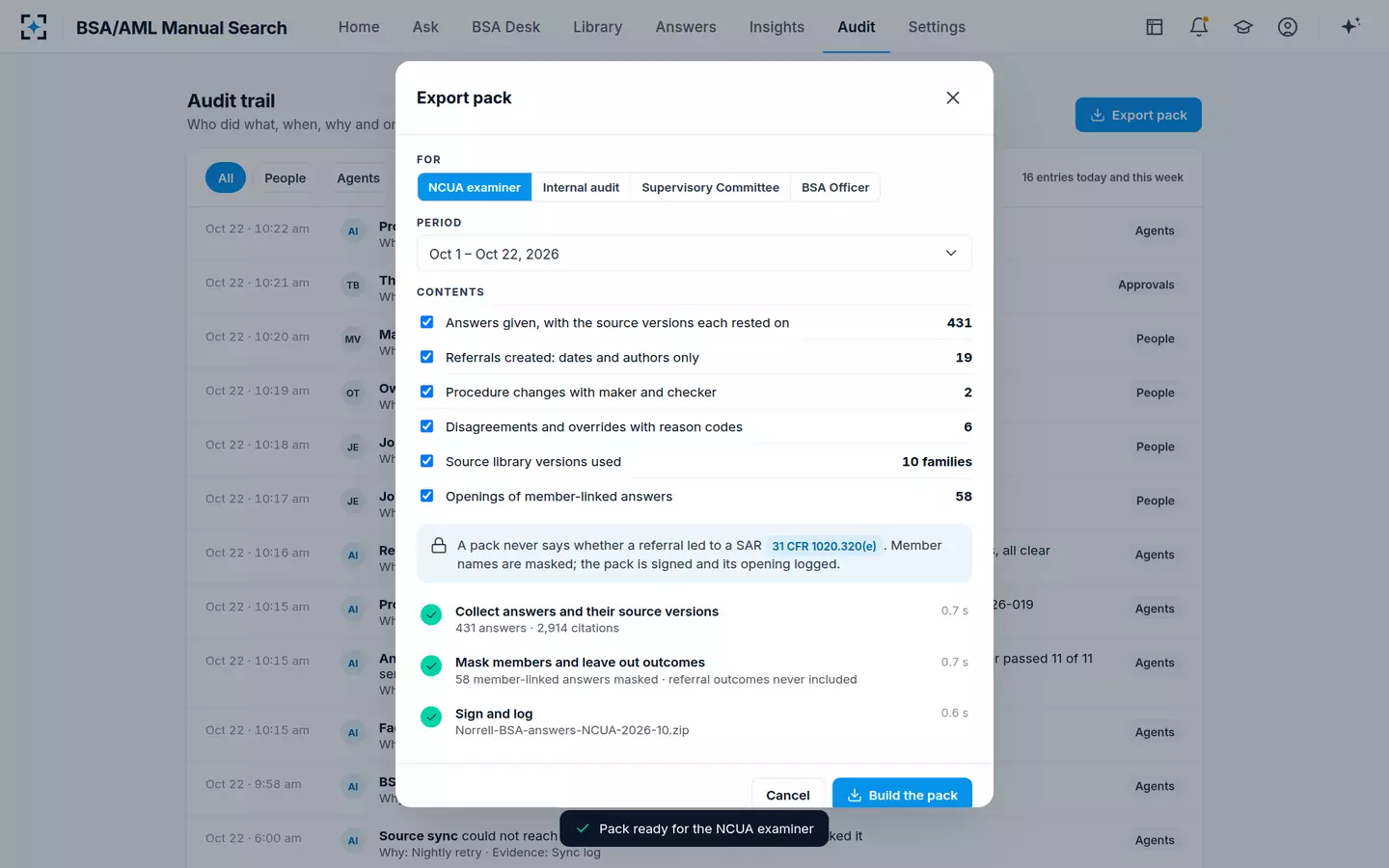Screen dimensions: 1389x868
Task: Select the NCUA examiner recipient tab
Action: [475, 187]
